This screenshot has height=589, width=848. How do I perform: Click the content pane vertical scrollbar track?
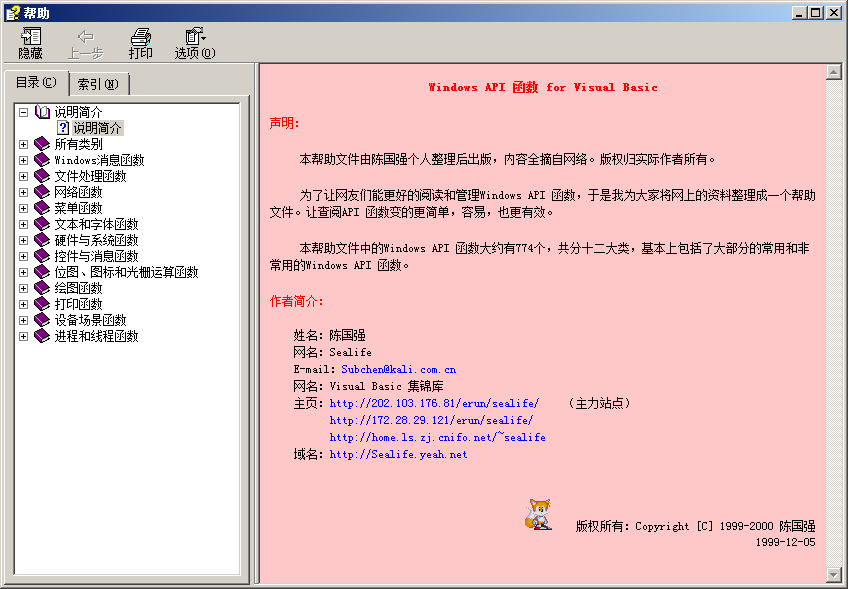click(833, 323)
